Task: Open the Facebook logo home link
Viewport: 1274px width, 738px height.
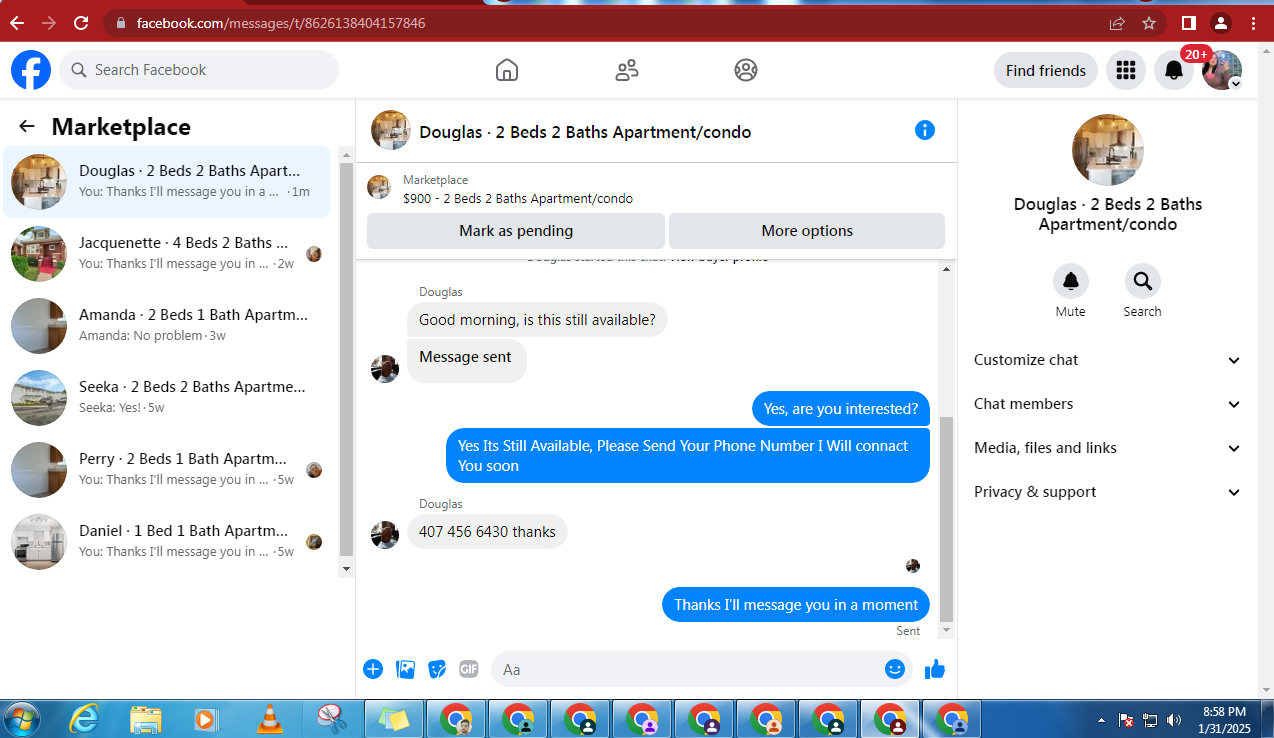Action: 31,70
